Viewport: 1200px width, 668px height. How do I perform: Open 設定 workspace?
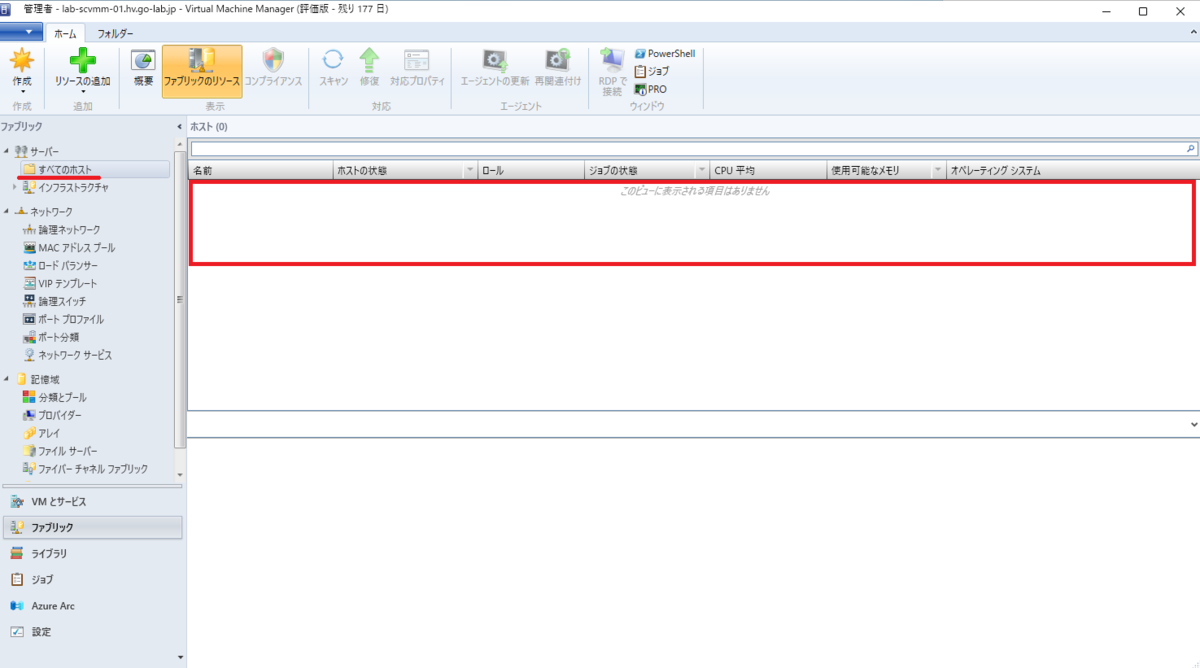point(93,632)
